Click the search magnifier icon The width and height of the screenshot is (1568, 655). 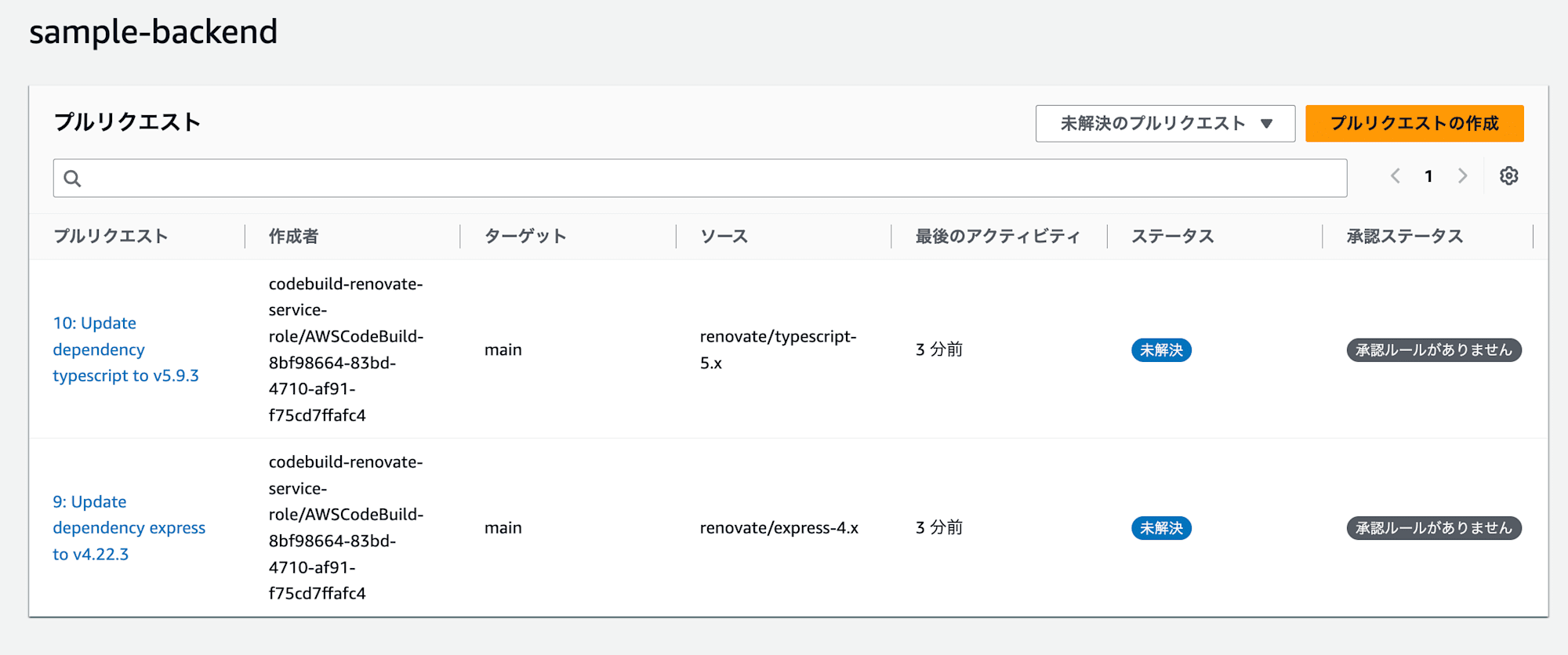(72, 179)
